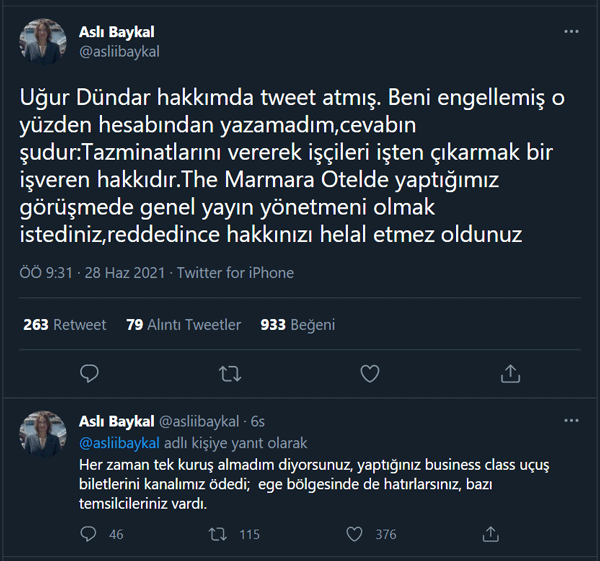Reply to the second tweet showing 46

click(89, 534)
